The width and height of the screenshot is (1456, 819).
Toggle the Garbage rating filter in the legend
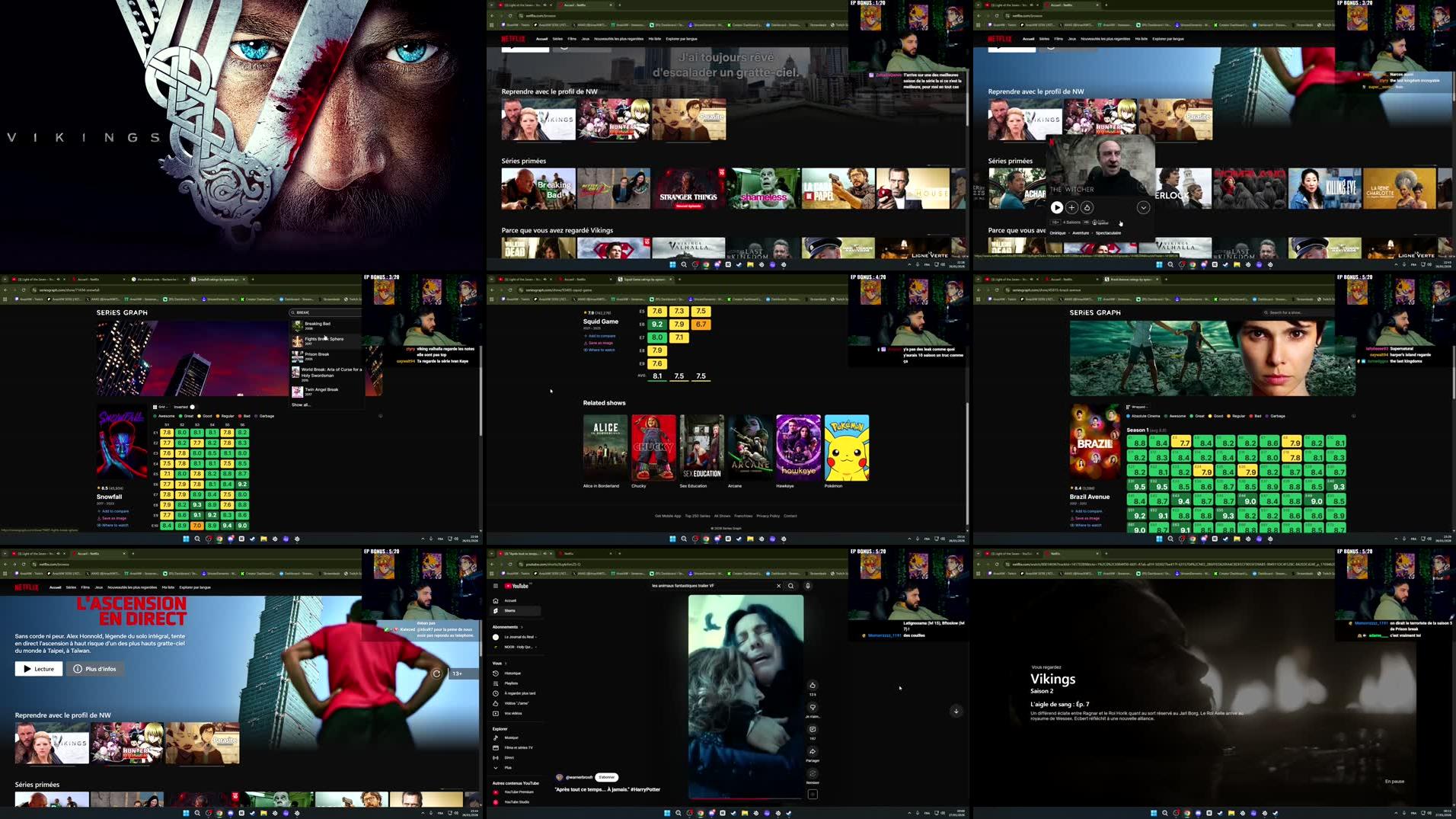(256, 416)
